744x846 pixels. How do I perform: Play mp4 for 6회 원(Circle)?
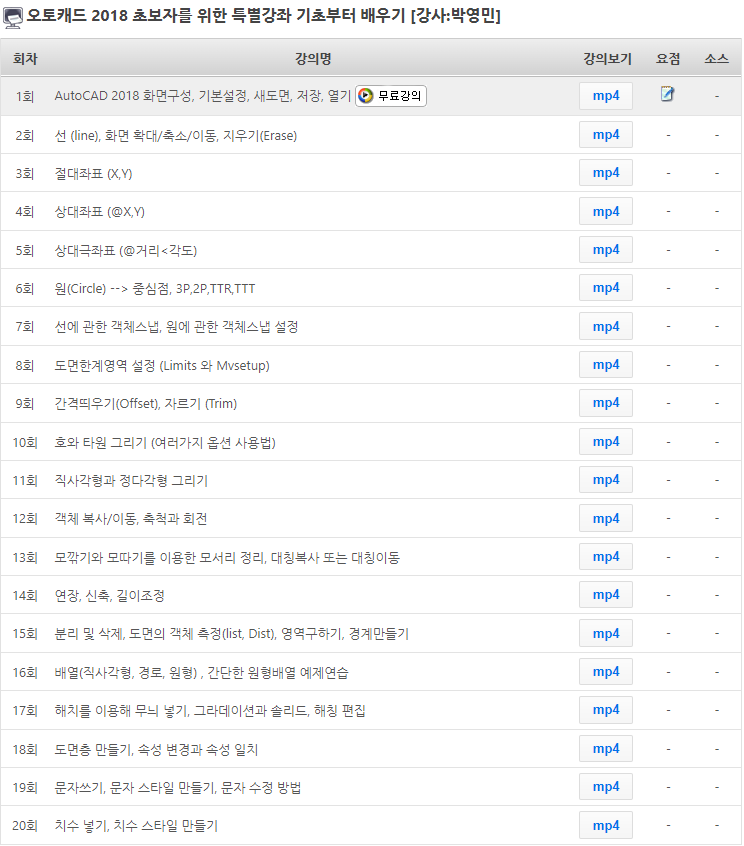606,288
